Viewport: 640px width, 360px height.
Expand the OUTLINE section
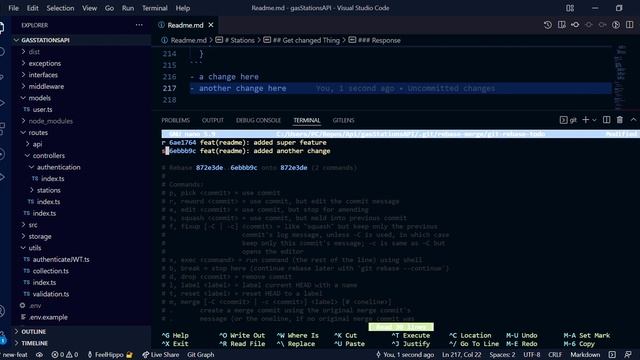tap(33, 331)
